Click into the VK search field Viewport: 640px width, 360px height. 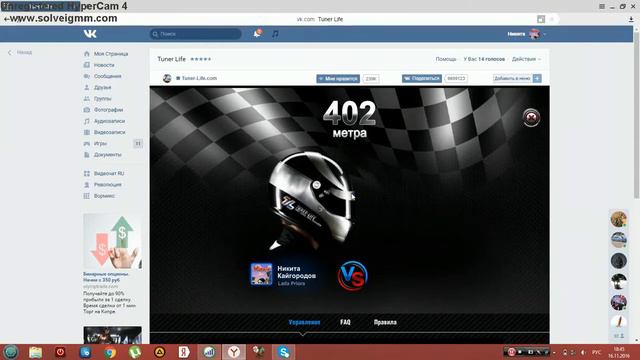[x=196, y=34]
